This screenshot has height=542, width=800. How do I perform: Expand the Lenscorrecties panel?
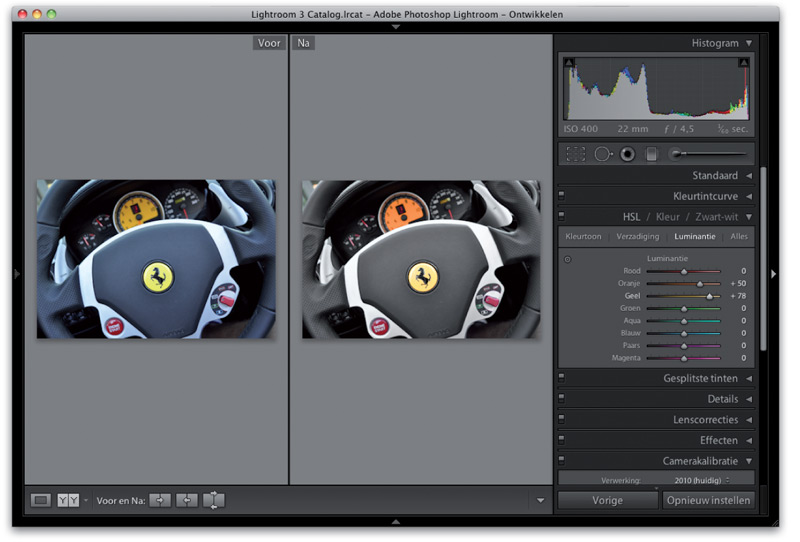click(749, 420)
